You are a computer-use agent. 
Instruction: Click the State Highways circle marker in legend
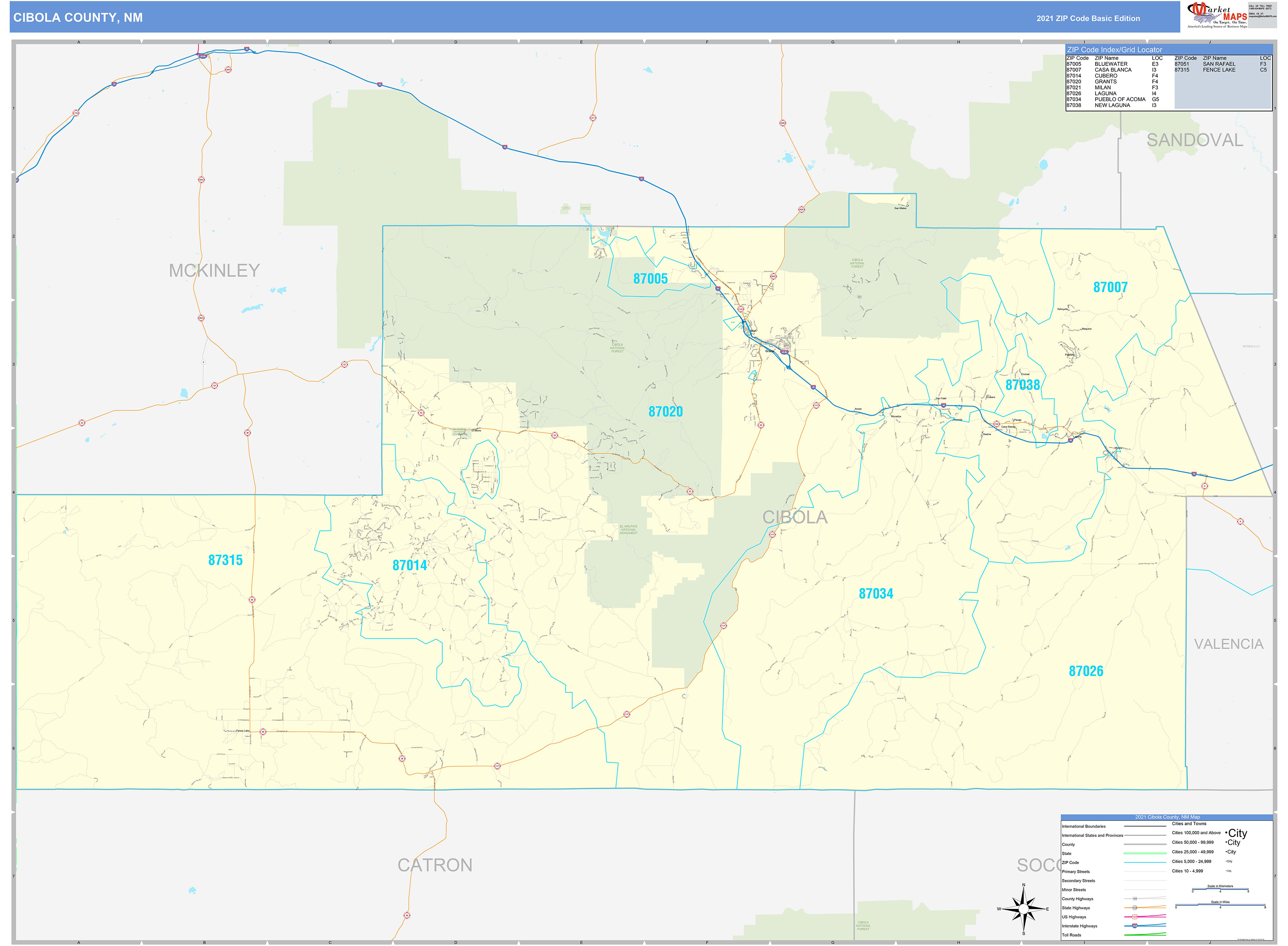1135,908
